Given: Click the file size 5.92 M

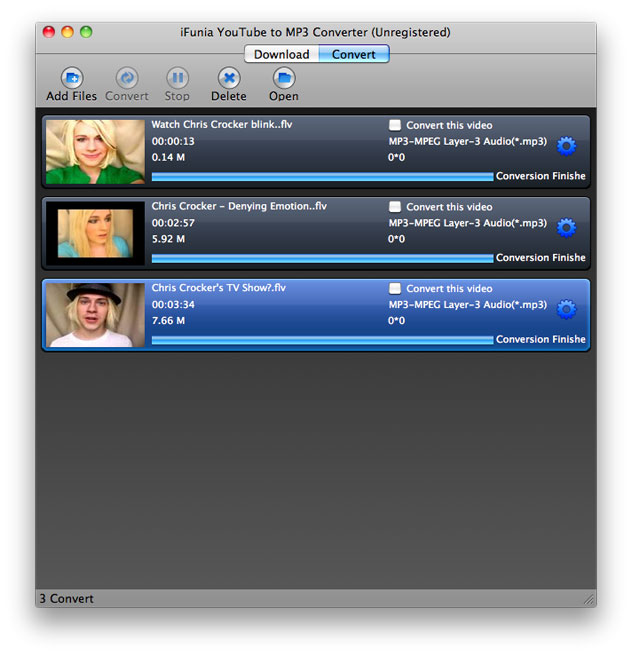Looking at the screenshot, I should coord(168,239).
